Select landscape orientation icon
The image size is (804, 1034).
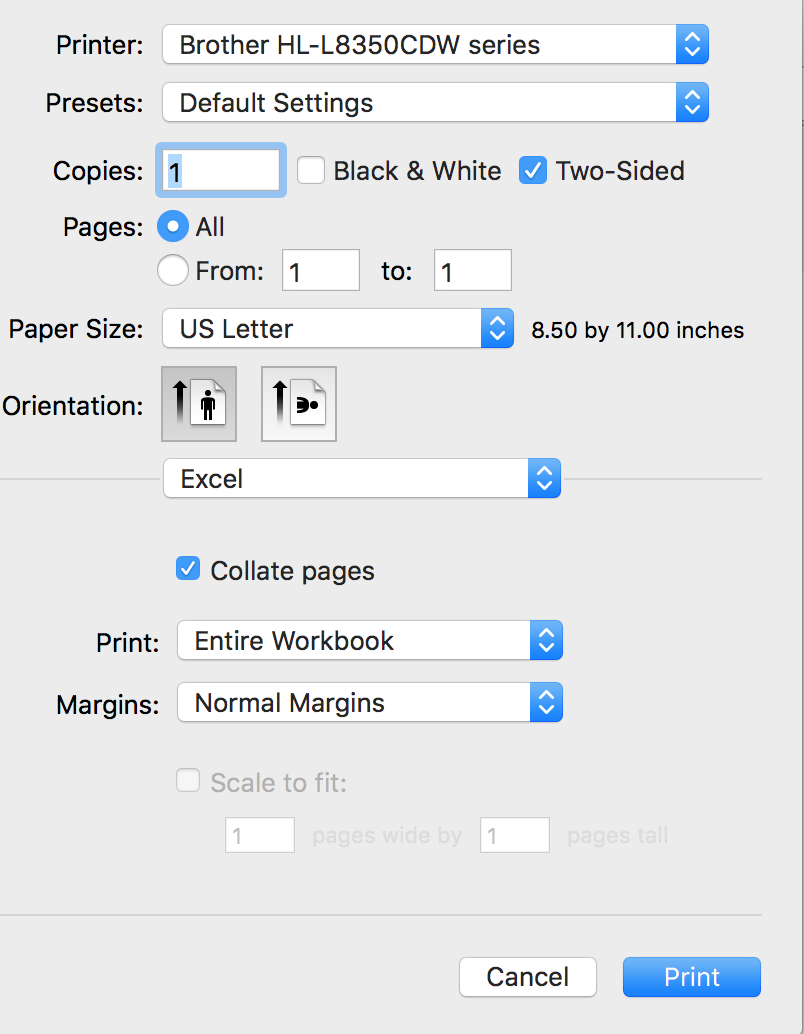tap(298, 404)
